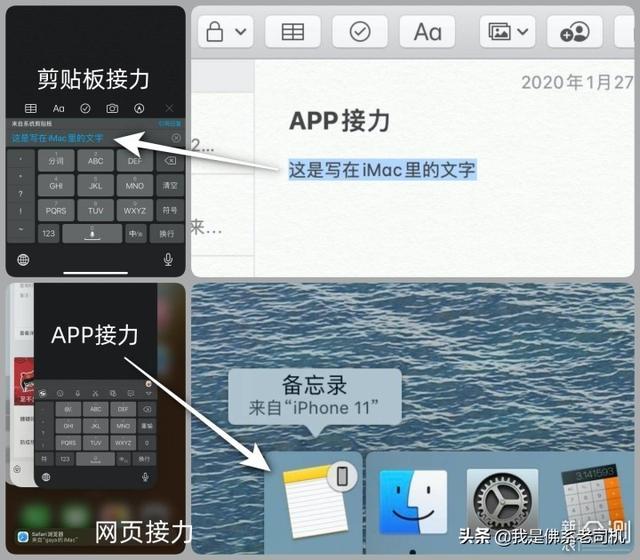Image resolution: width=640 pixels, height=560 pixels.
Task: Tap the space bar on 剪贴板接力 keyboard
Action: [92, 233]
